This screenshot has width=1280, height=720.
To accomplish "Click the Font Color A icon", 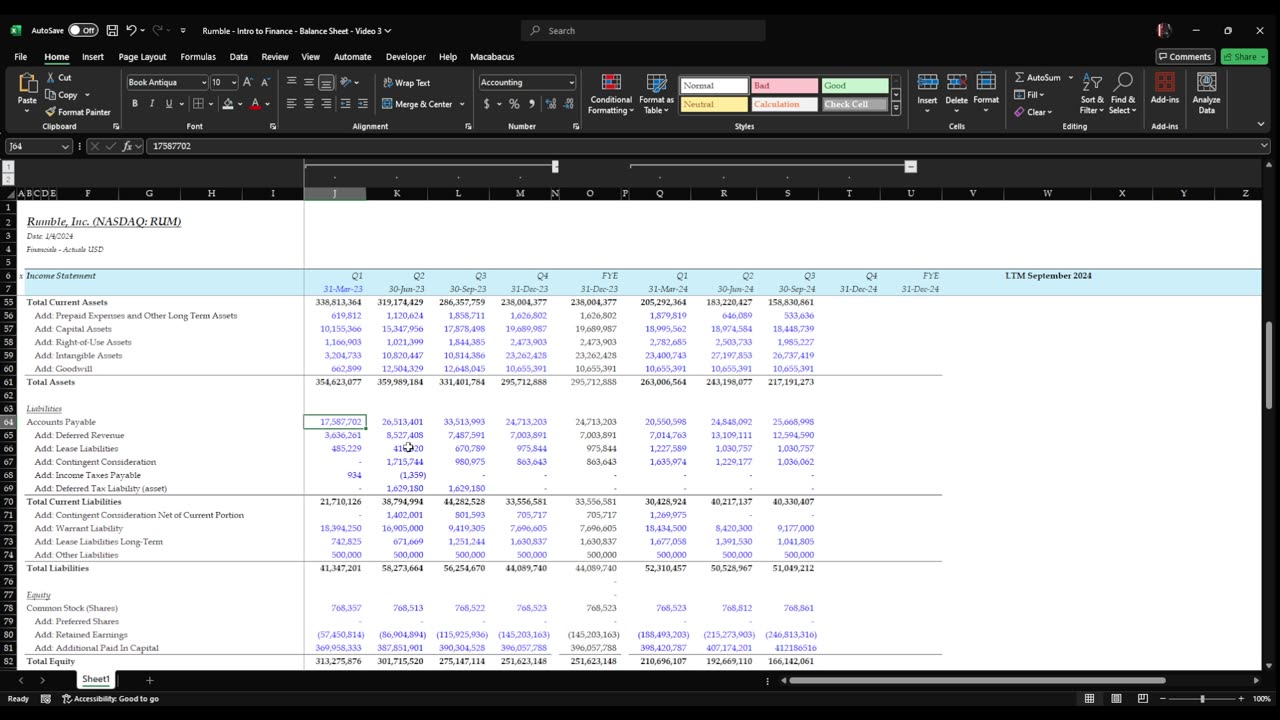I will [x=256, y=104].
